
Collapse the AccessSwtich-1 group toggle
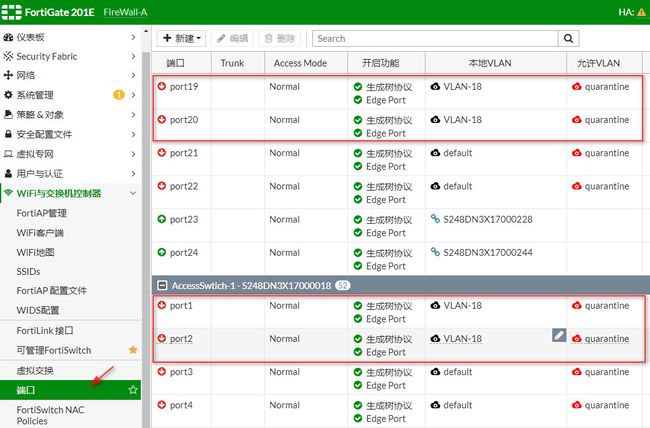click(x=162, y=286)
